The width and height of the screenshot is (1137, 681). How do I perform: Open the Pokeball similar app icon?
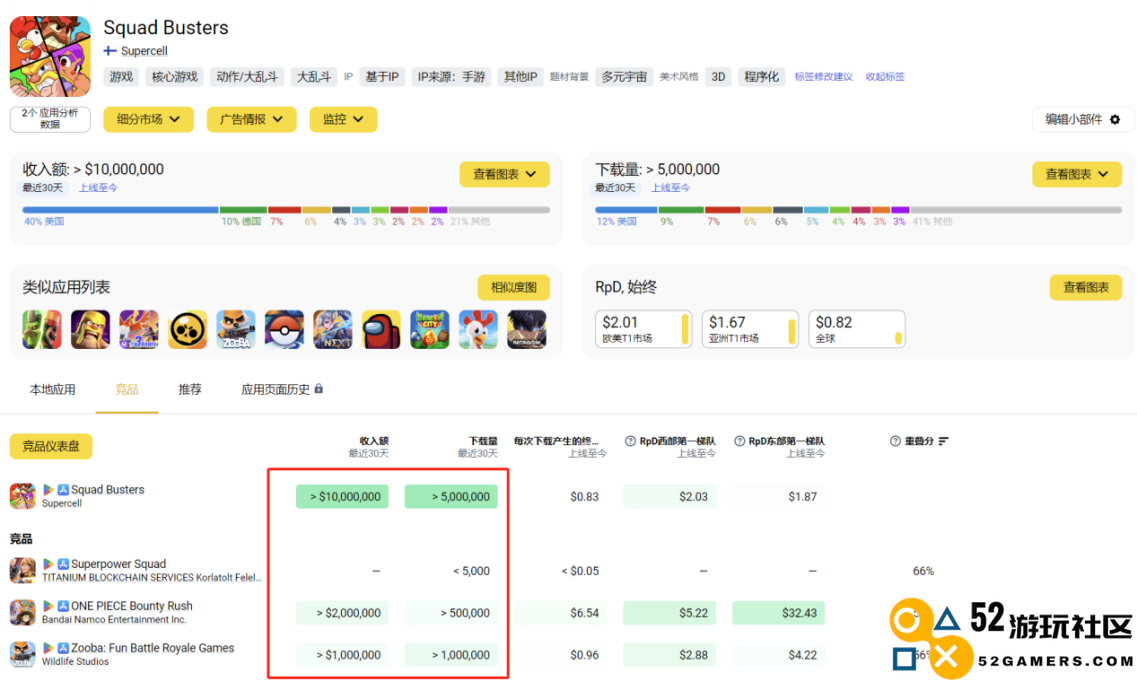point(284,329)
